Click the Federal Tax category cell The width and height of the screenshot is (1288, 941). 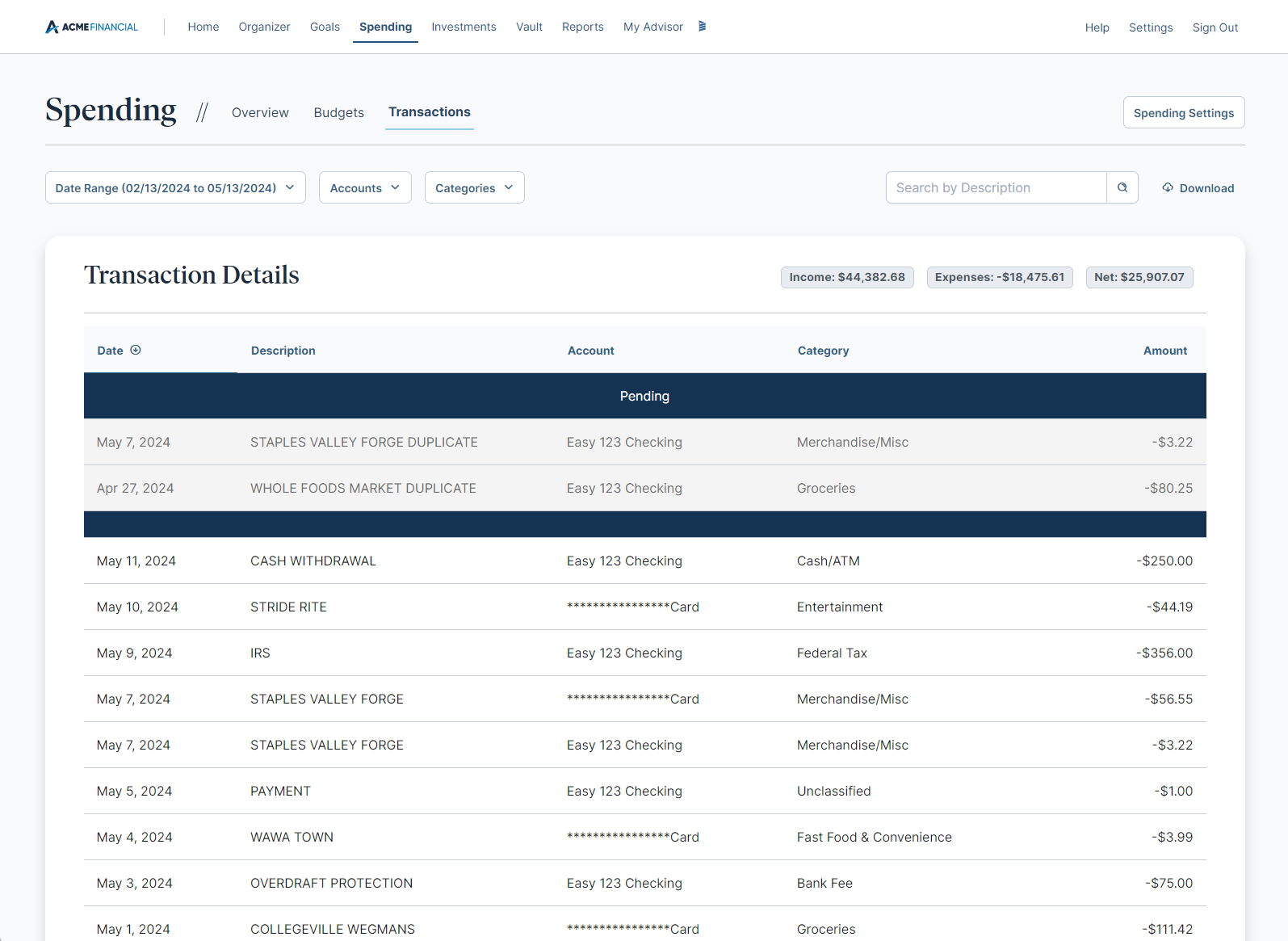coord(832,653)
